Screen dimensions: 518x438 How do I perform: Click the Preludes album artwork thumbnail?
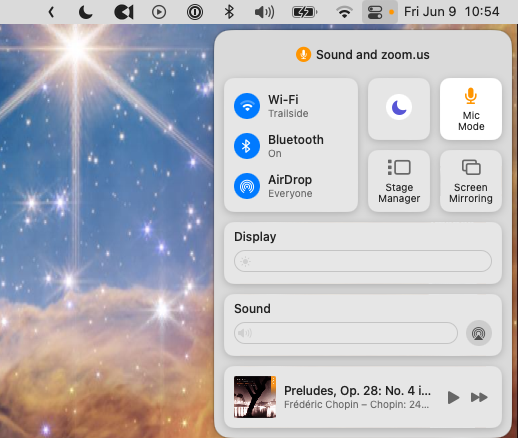pyautogui.click(x=255, y=397)
